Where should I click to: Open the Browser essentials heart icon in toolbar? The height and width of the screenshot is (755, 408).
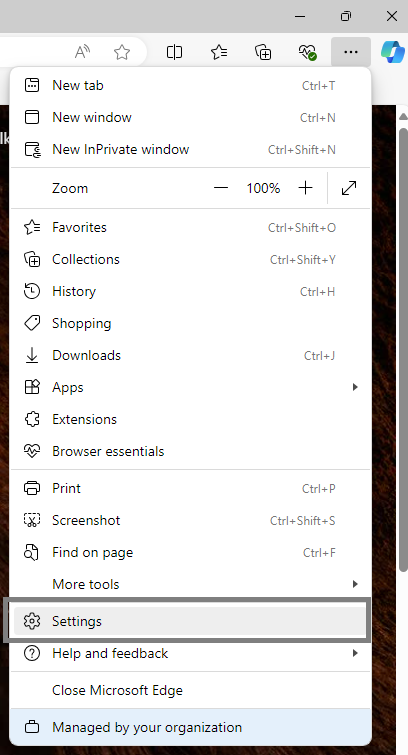[x=307, y=52]
